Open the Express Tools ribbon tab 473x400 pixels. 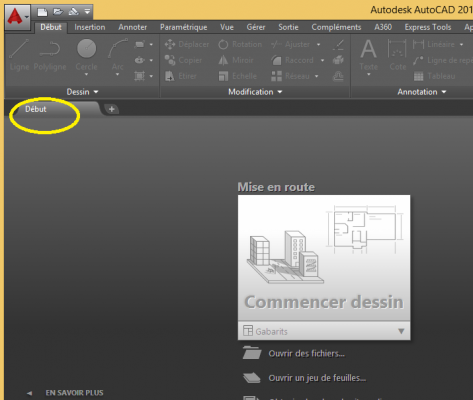pyautogui.click(x=428, y=27)
